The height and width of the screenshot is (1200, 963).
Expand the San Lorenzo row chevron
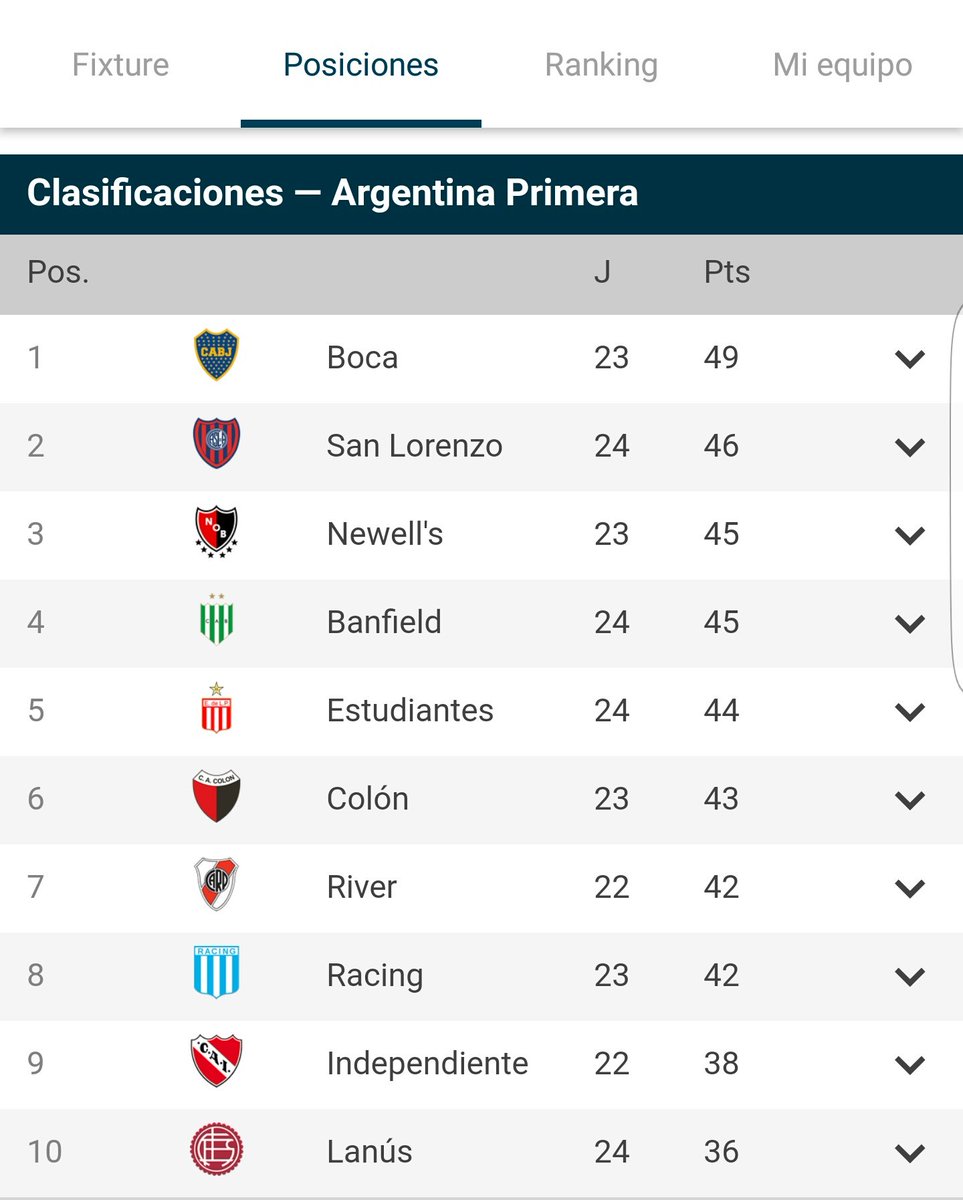pos(910,447)
